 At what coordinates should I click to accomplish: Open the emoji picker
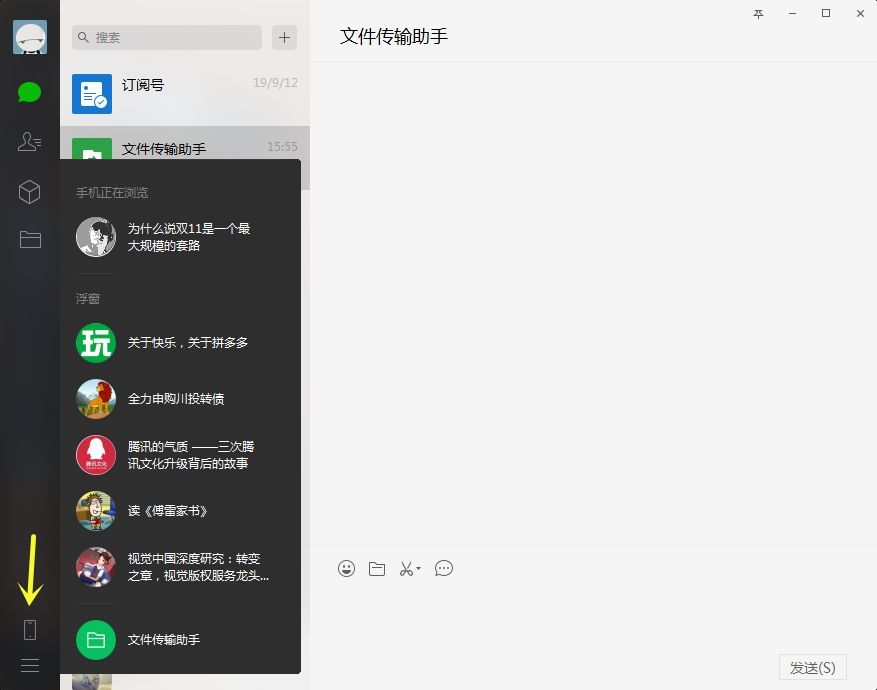click(x=346, y=569)
